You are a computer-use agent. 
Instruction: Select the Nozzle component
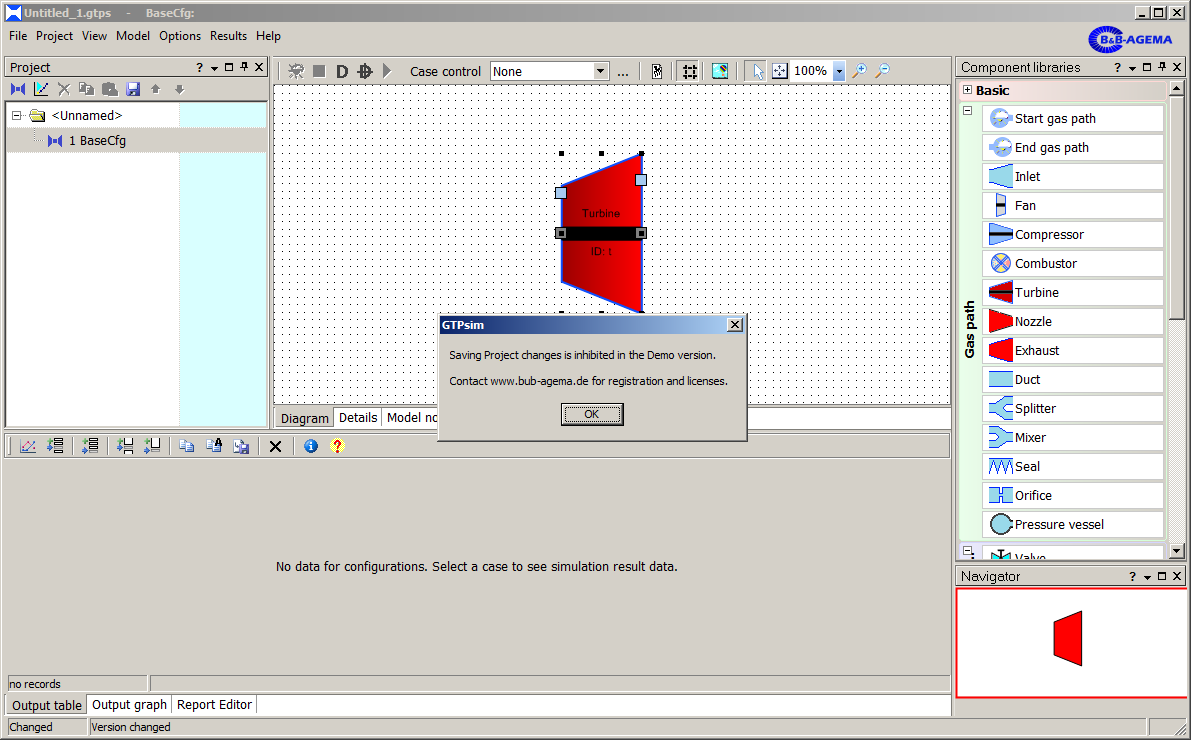pyautogui.click(x=1073, y=321)
